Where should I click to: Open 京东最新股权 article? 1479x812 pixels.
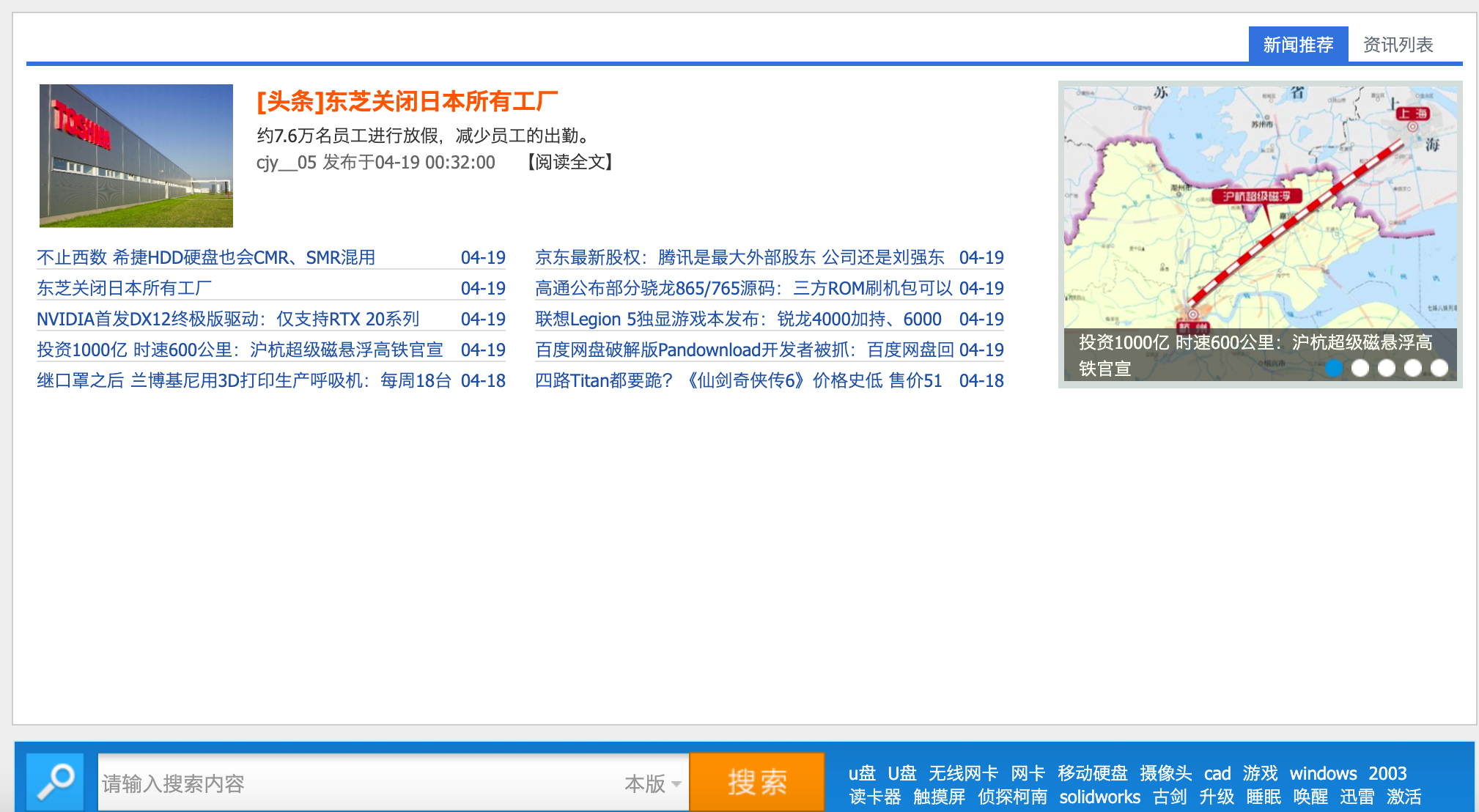click(739, 257)
